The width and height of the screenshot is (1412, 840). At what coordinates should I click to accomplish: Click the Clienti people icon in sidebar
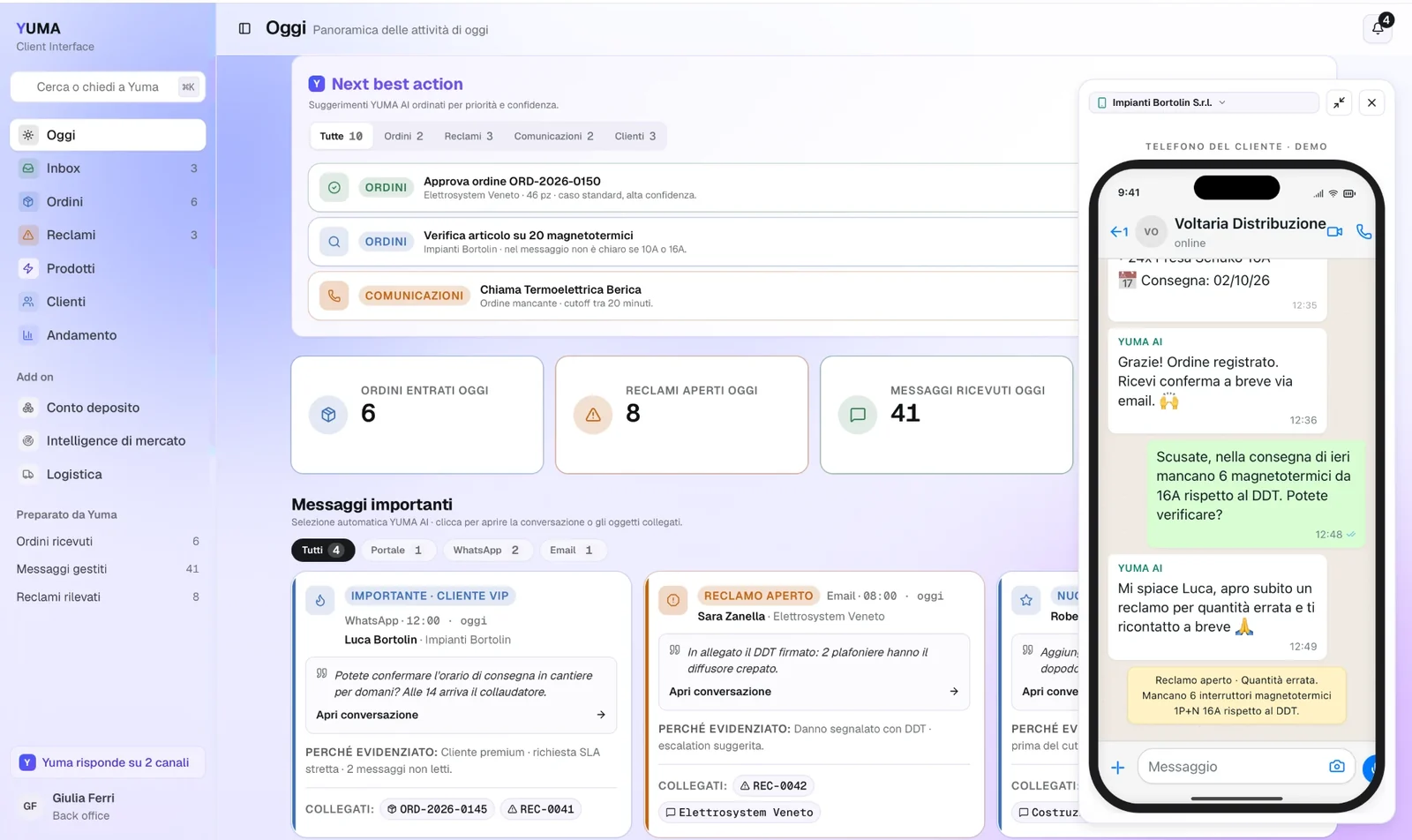(28, 302)
